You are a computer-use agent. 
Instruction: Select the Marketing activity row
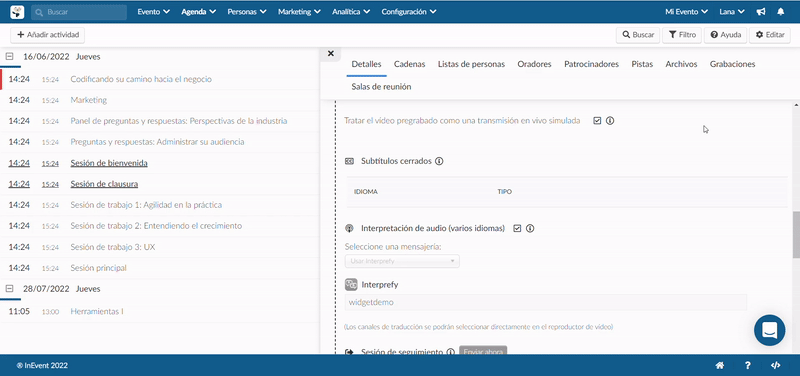tap(159, 101)
